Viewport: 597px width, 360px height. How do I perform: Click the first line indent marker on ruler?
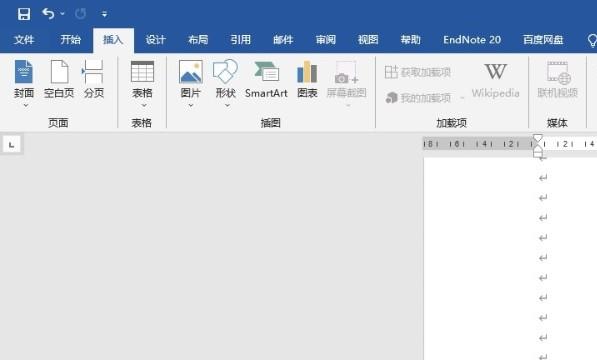538,138
